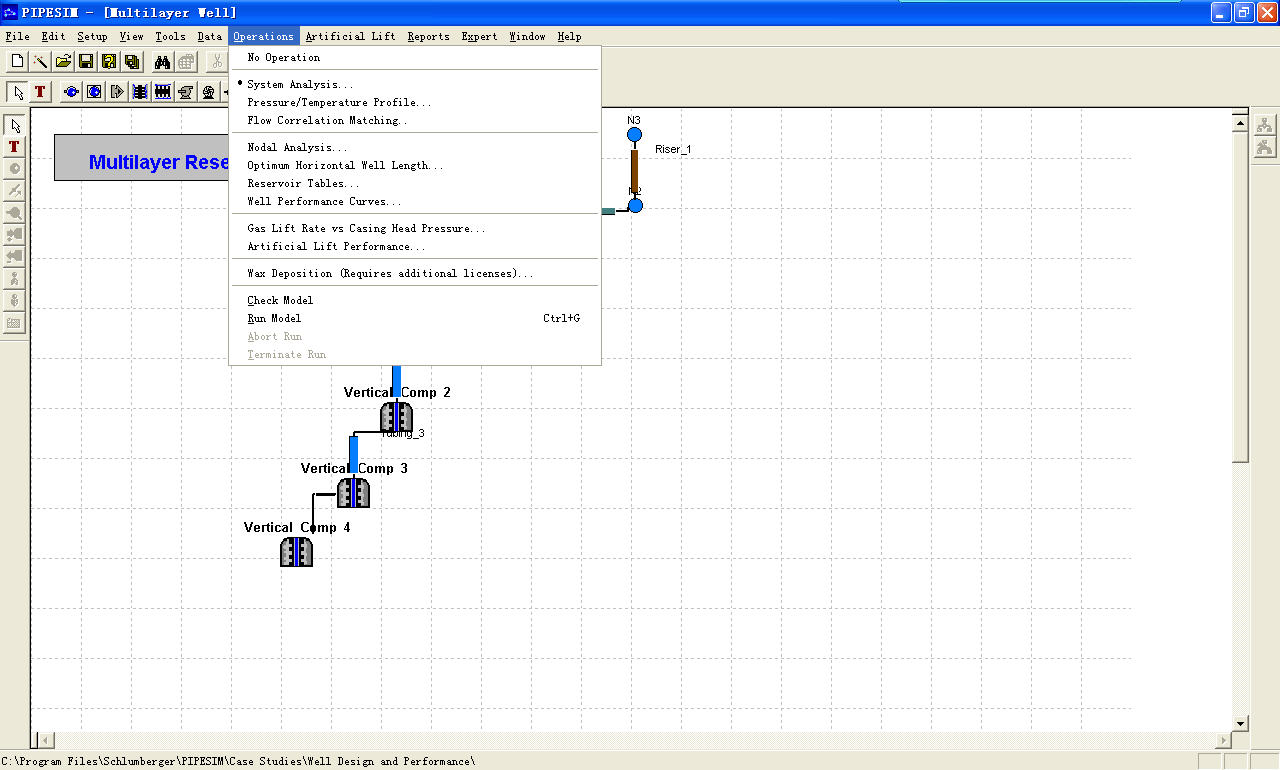Open the Artificial Lift menu
The image size is (1280, 770).
tap(350, 37)
